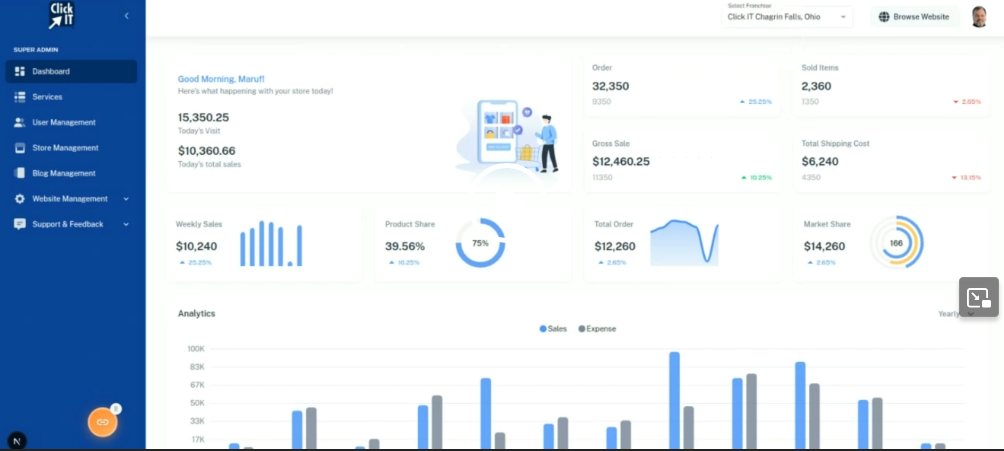Toggle the Expense series in chart legend

597,329
